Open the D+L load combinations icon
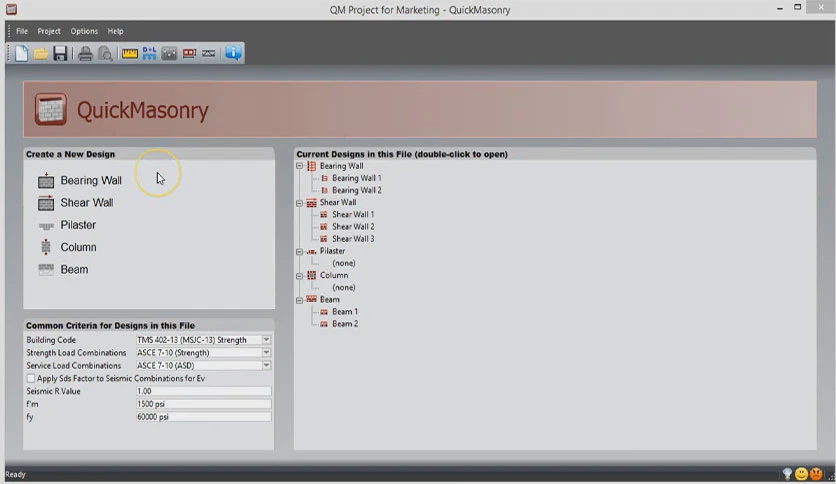The width and height of the screenshot is (836, 484). pos(149,53)
